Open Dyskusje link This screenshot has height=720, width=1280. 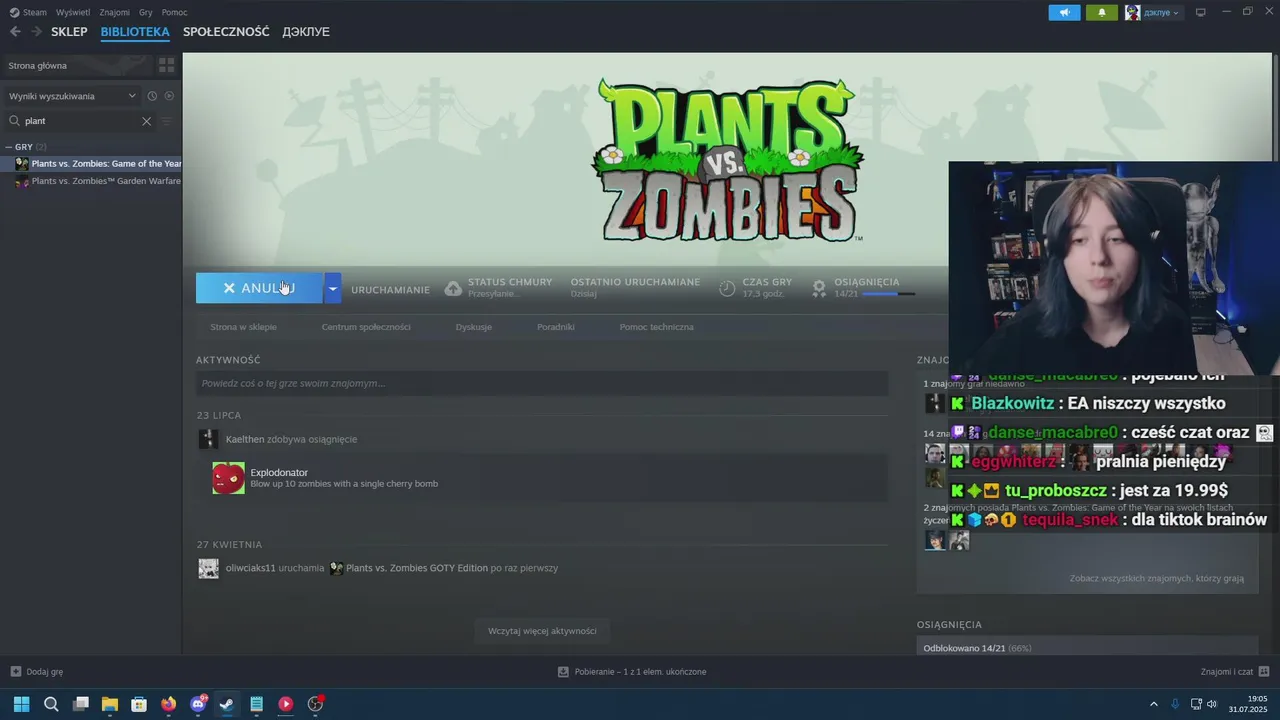click(x=474, y=327)
